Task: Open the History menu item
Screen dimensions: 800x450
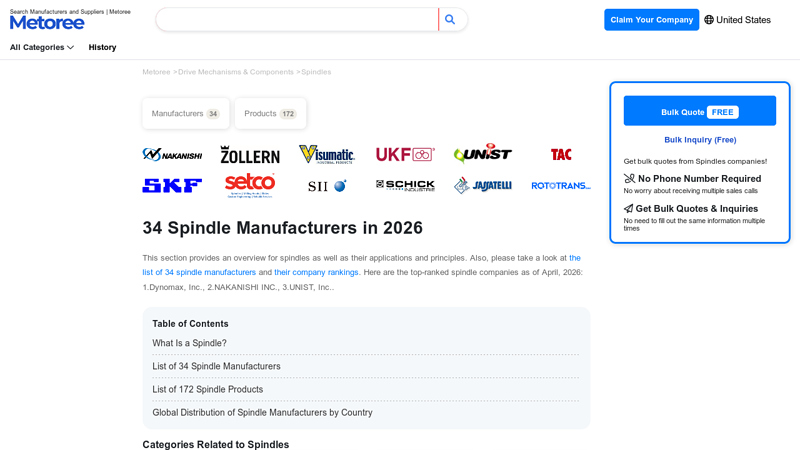Action: [x=102, y=47]
